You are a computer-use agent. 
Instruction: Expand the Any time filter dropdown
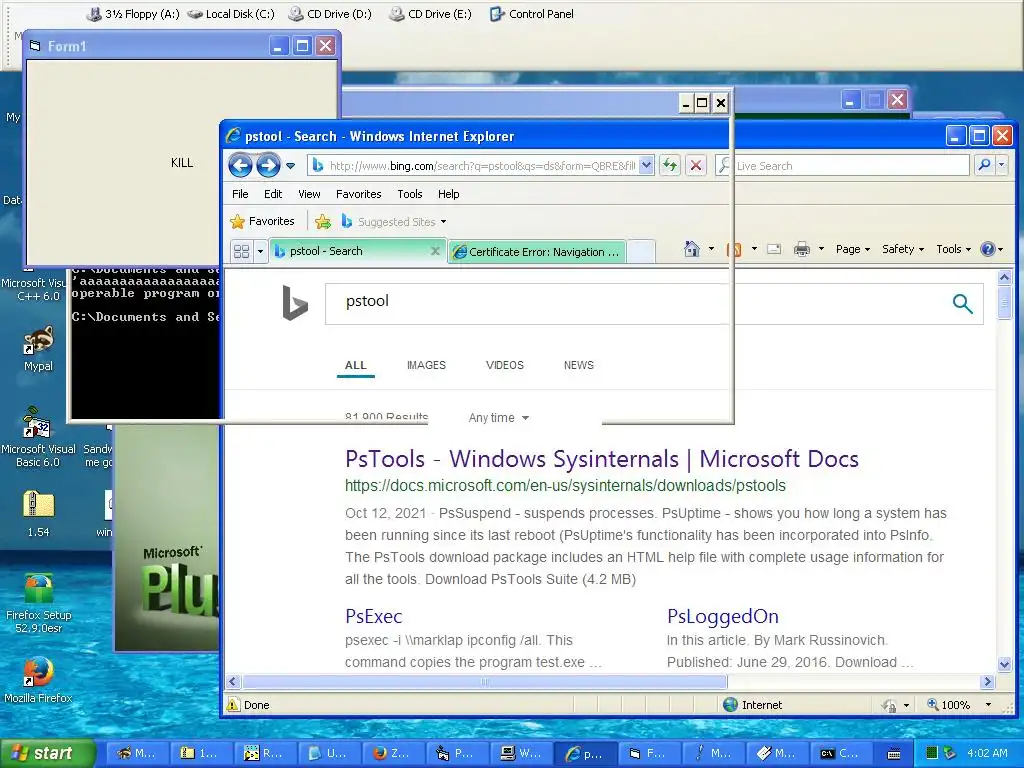tap(498, 417)
